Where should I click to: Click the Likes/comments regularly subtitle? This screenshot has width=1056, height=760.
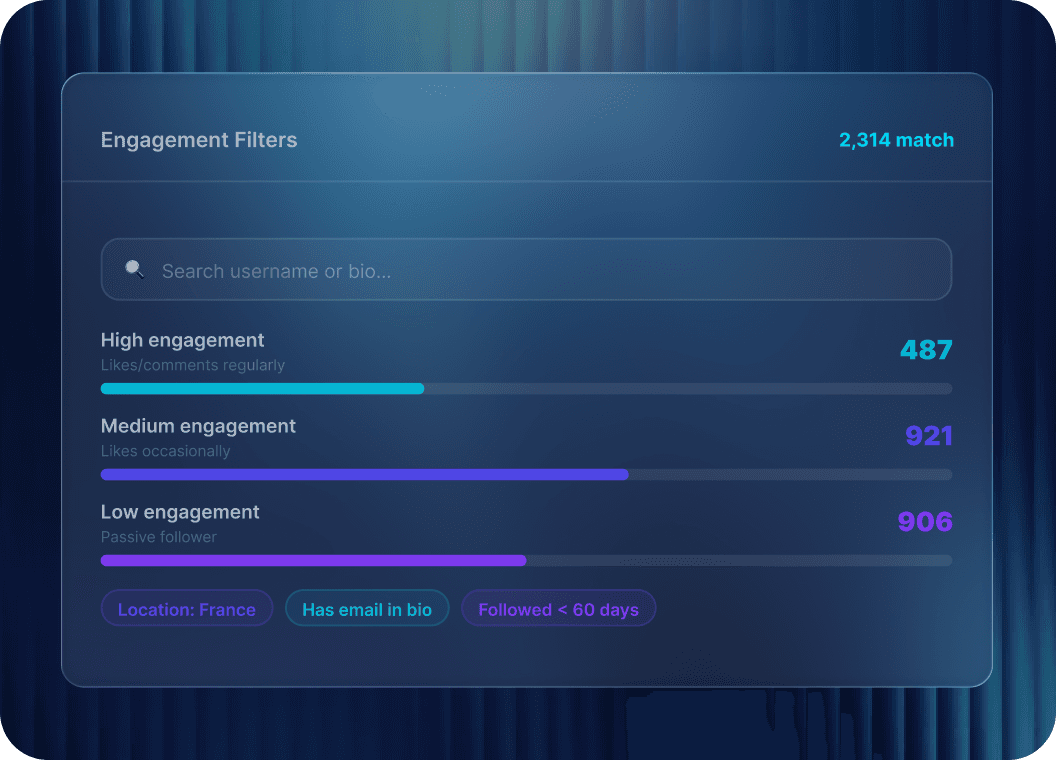pyautogui.click(x=193, y=365)
